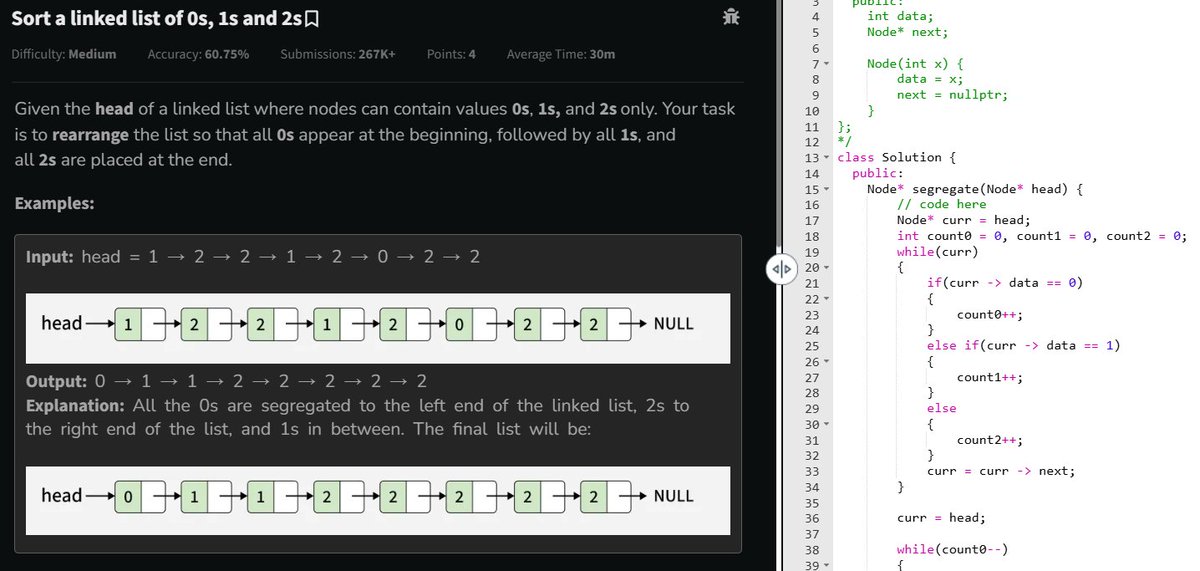Place cursor on 'else if(curr -> data == 1)' line
The image size is (1200, 571).
tap(1024, 346)
